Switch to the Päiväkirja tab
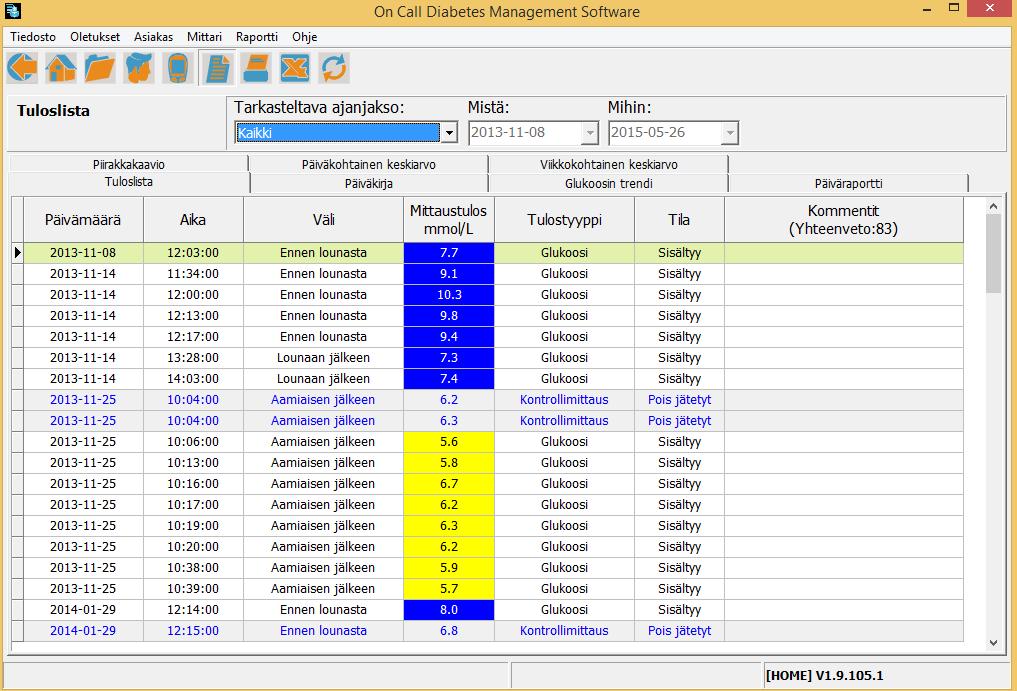Image resolution: width=1017 pixels, height=691 pixels. [368, 184]
